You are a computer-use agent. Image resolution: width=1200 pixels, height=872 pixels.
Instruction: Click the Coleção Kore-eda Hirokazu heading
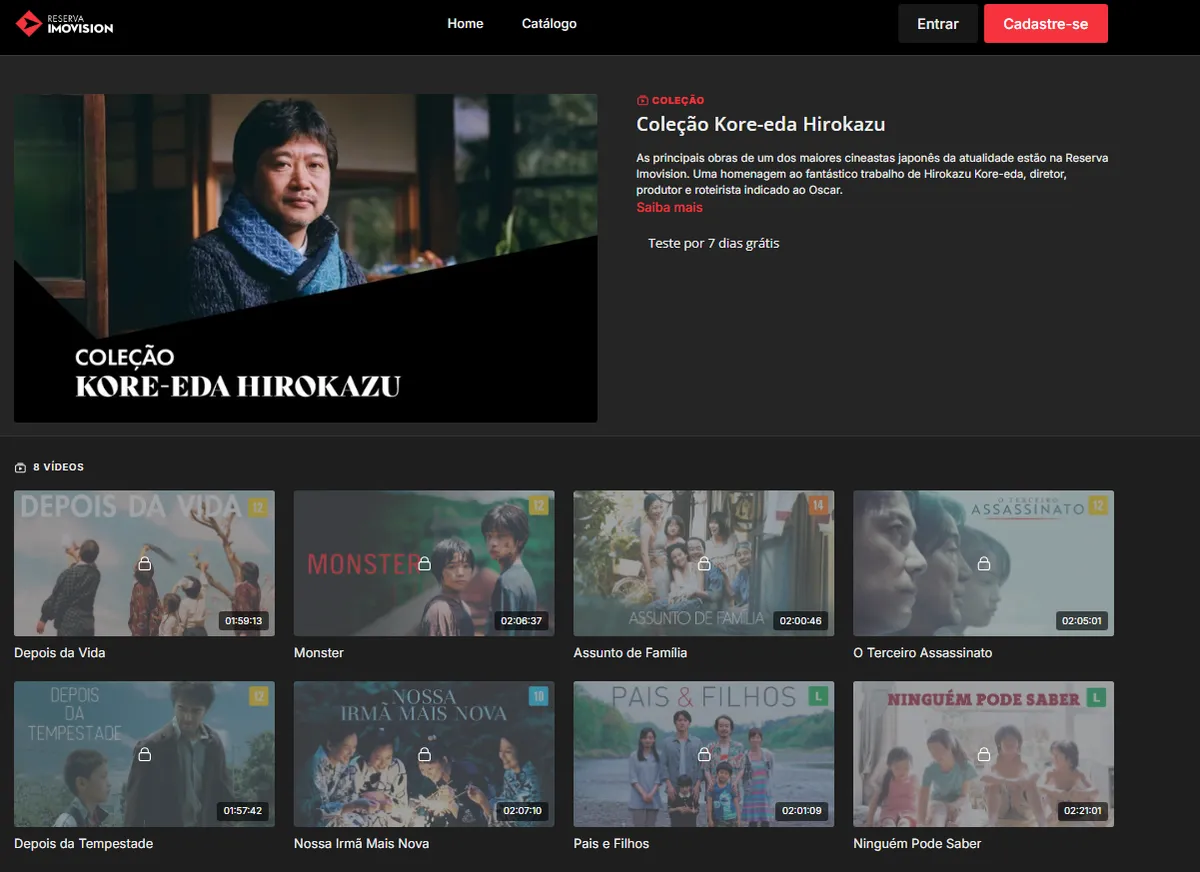coord(761,125)
